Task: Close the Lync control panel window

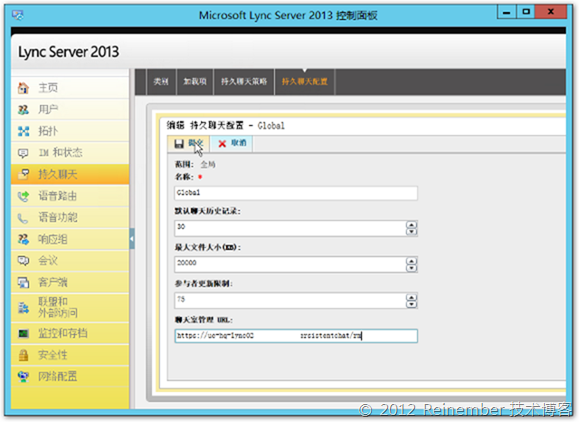Action: click(x=551, y=12)
